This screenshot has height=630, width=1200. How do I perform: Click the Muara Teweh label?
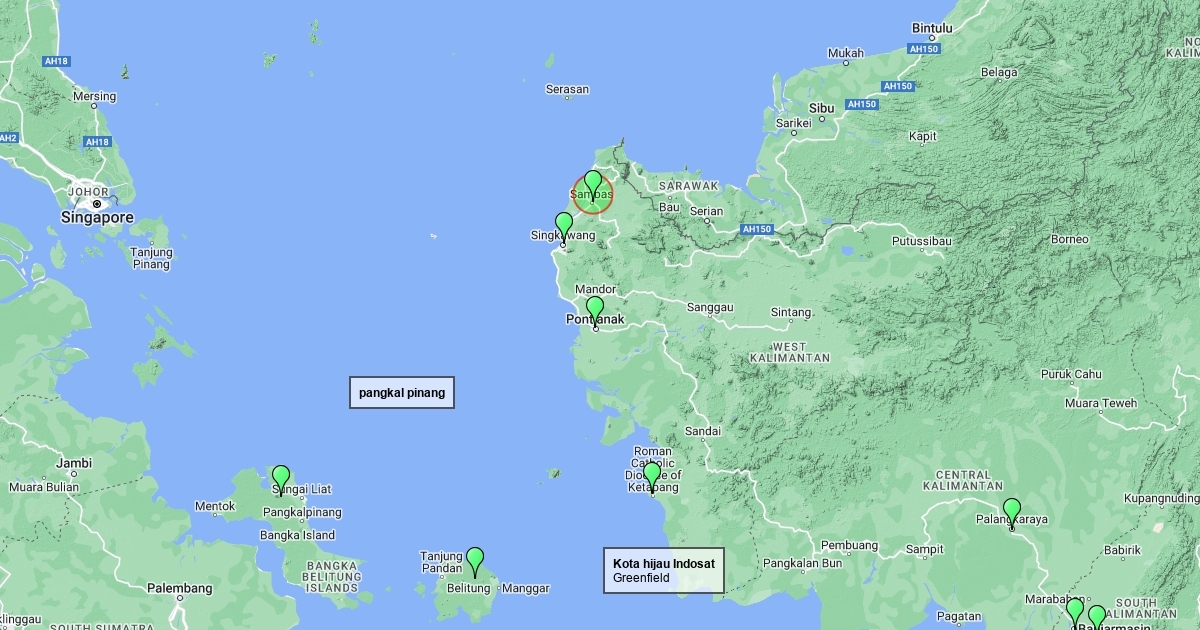[x=1101, y=404]
